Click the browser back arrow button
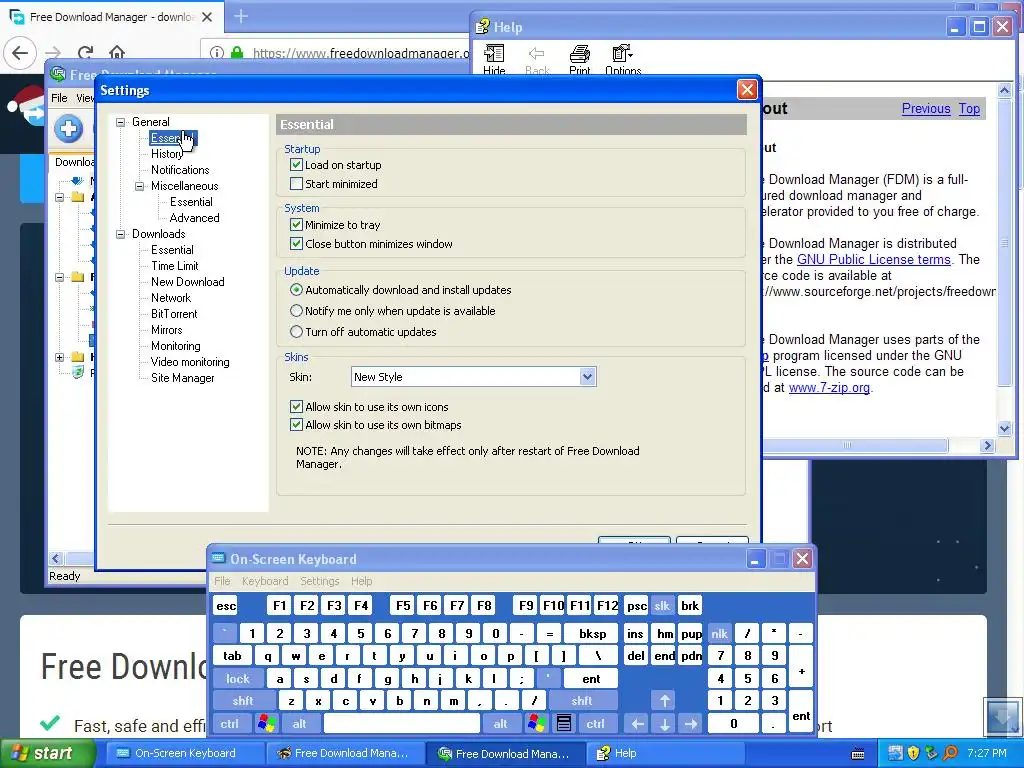This screenshot has height=768, width=1024. click(x=20, y=53)
